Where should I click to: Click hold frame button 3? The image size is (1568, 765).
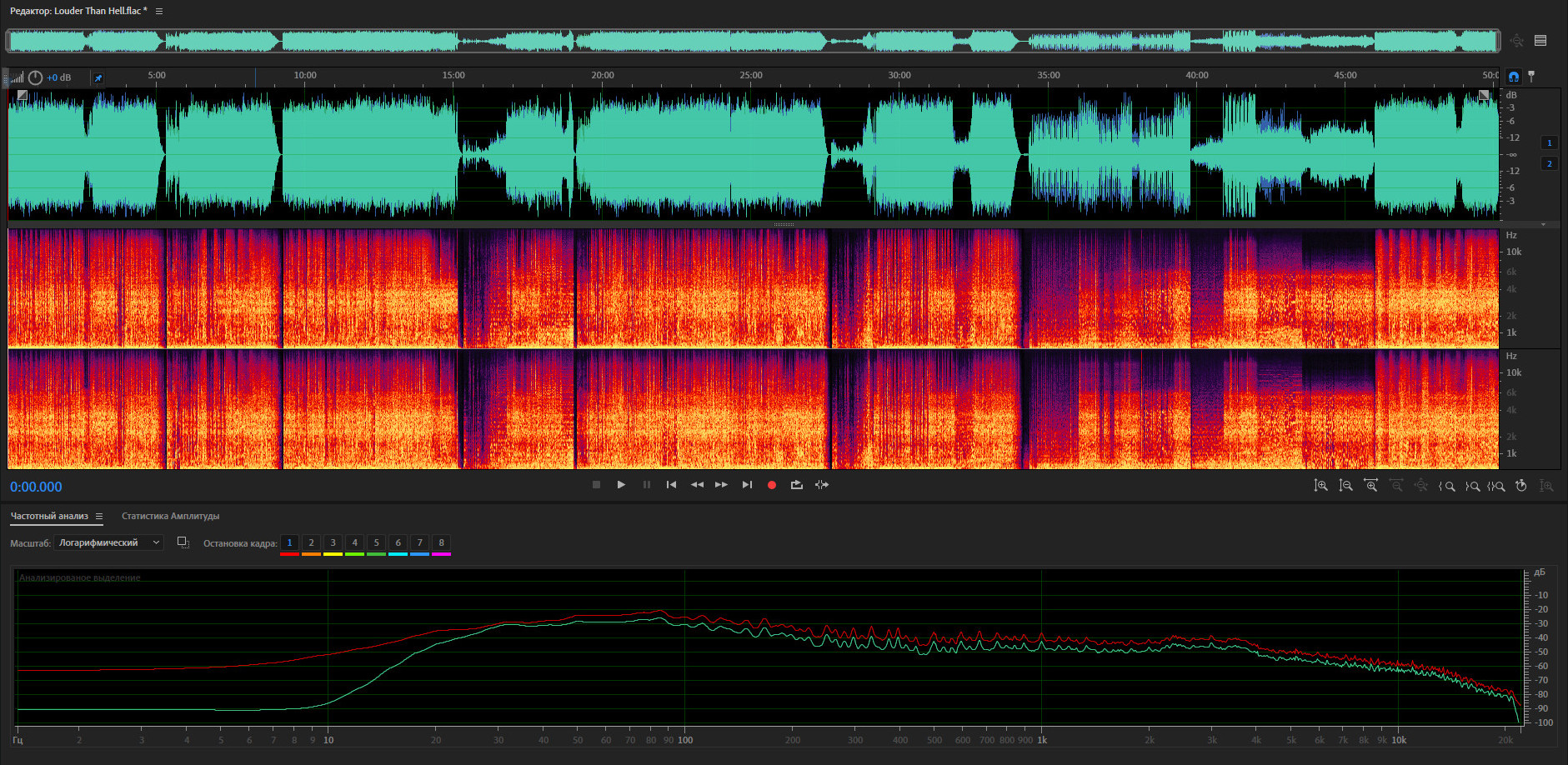point(333,543)
